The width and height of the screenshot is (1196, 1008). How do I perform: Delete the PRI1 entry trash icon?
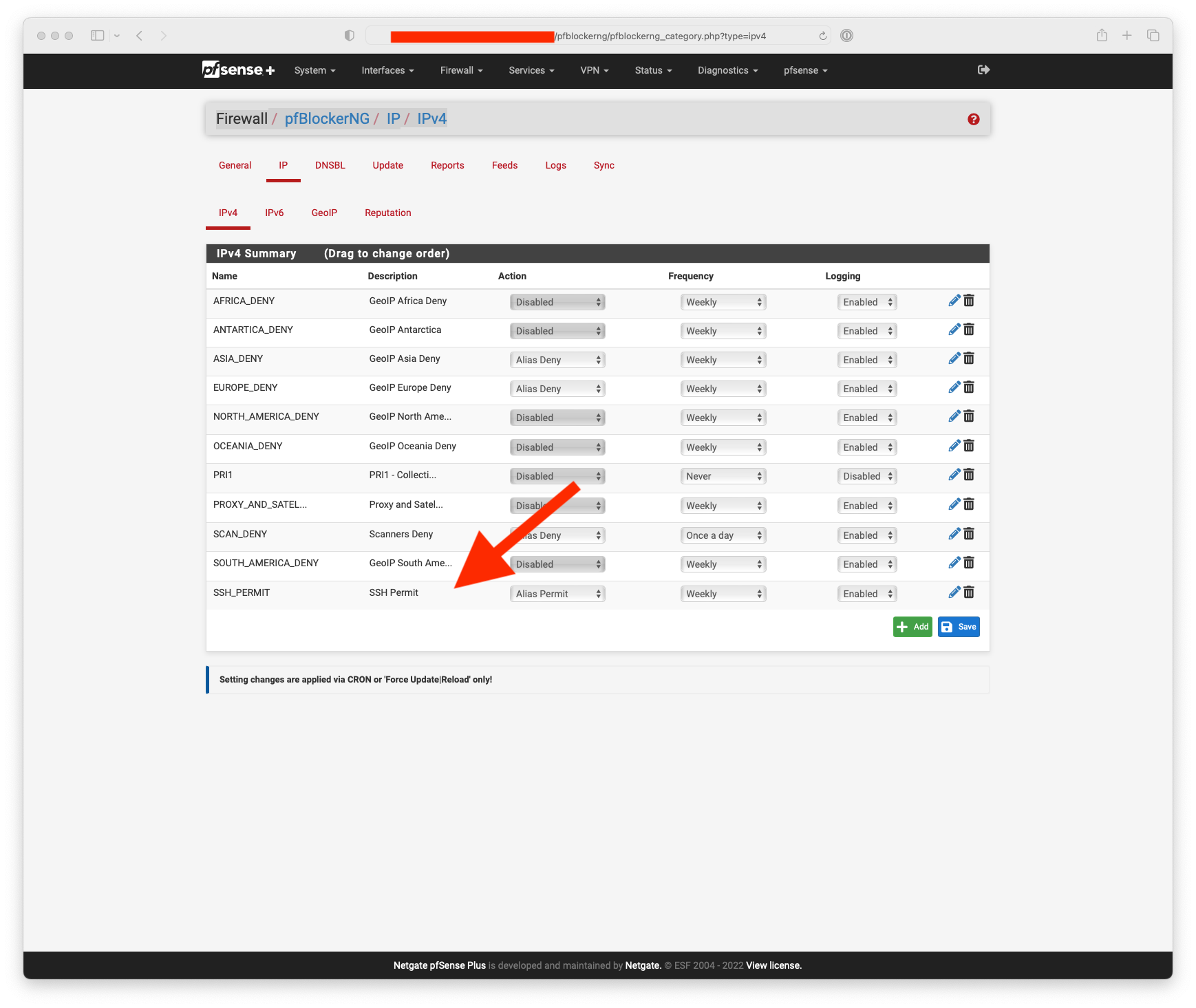click(x=969, y=475)
